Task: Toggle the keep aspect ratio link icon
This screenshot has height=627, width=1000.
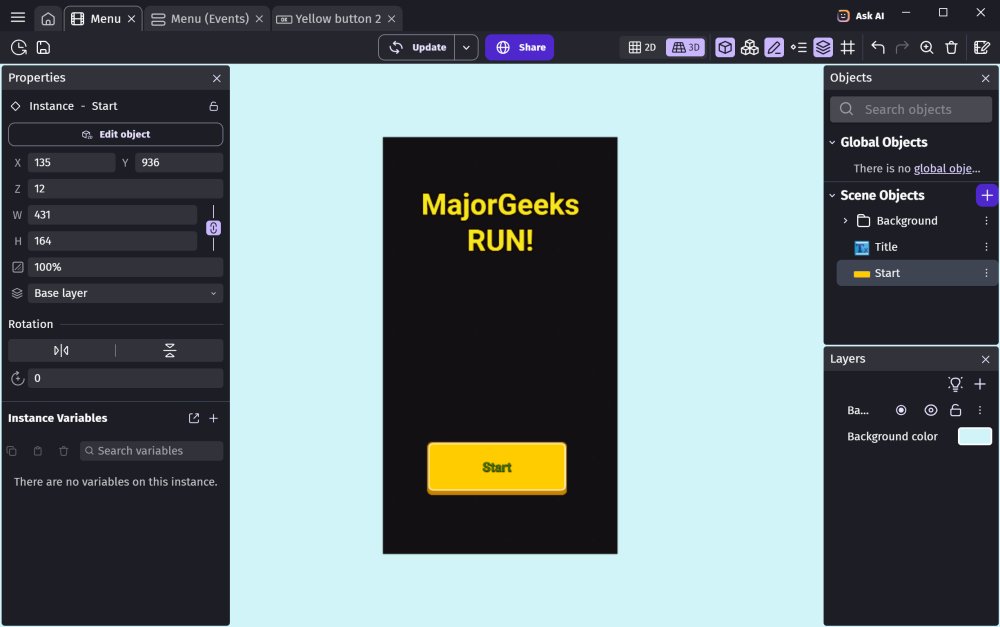Action: coord(213,228)
